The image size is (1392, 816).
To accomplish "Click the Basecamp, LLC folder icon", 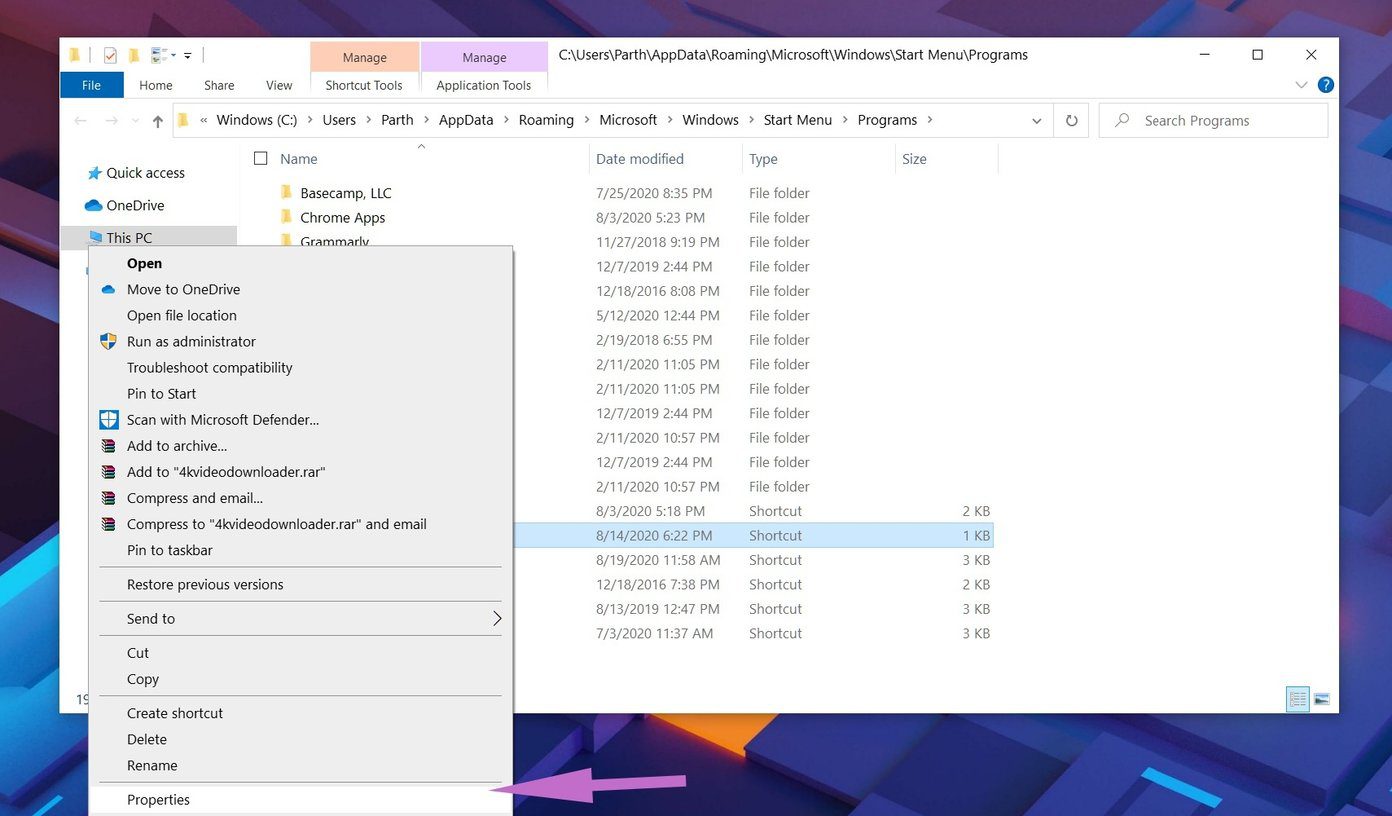I will 286,192.
